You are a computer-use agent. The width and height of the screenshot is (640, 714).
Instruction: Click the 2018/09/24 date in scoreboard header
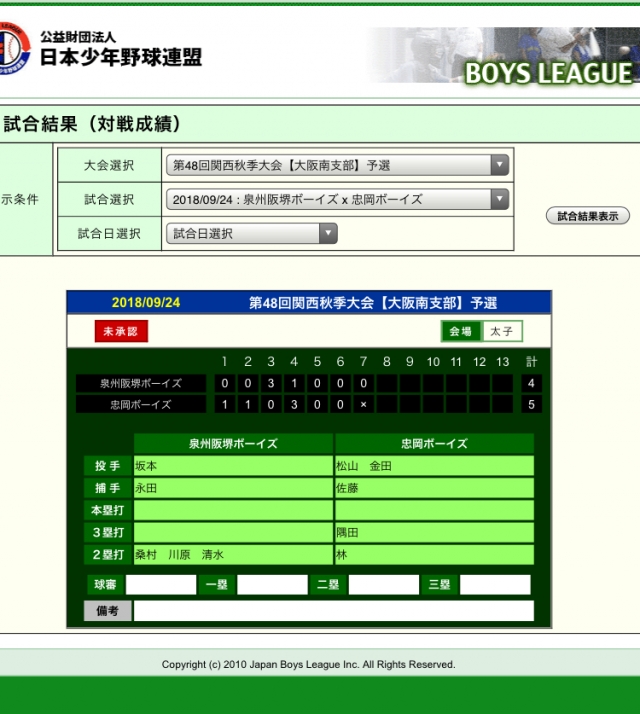click(x=146, y=303)
